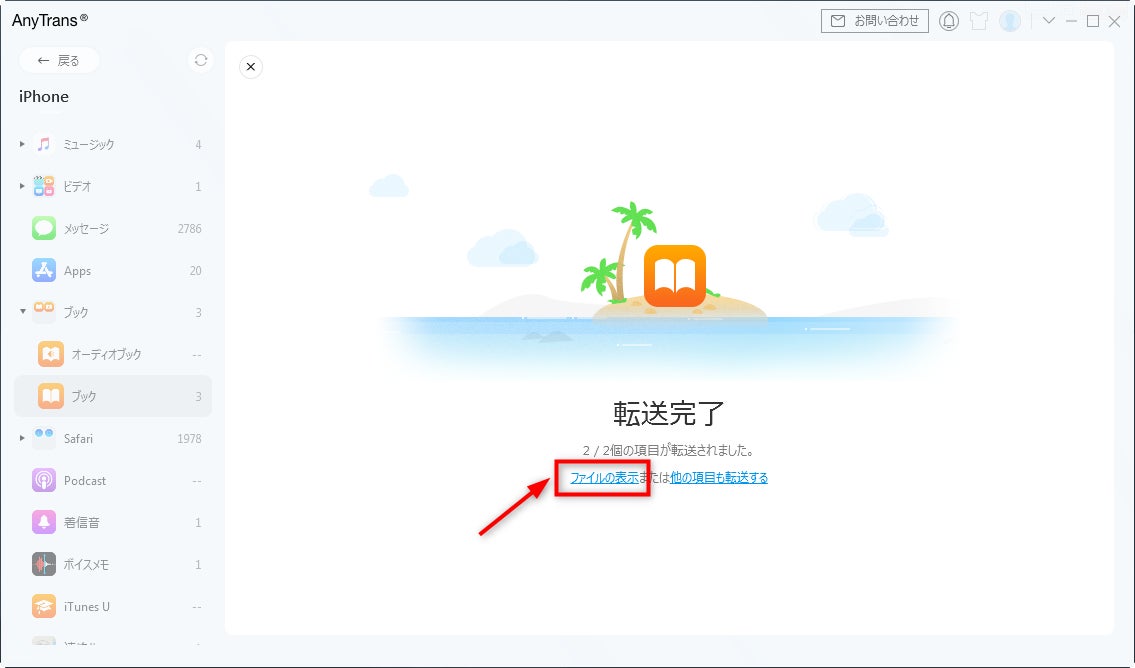Select the Audiobooks (オーディオブック) icon
Viewport: 1135px width, 668px height.
(51, 354)
